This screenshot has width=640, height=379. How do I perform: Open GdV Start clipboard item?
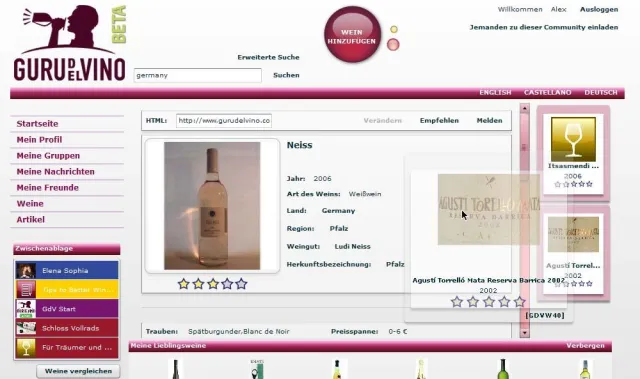(x=67, y=309)
